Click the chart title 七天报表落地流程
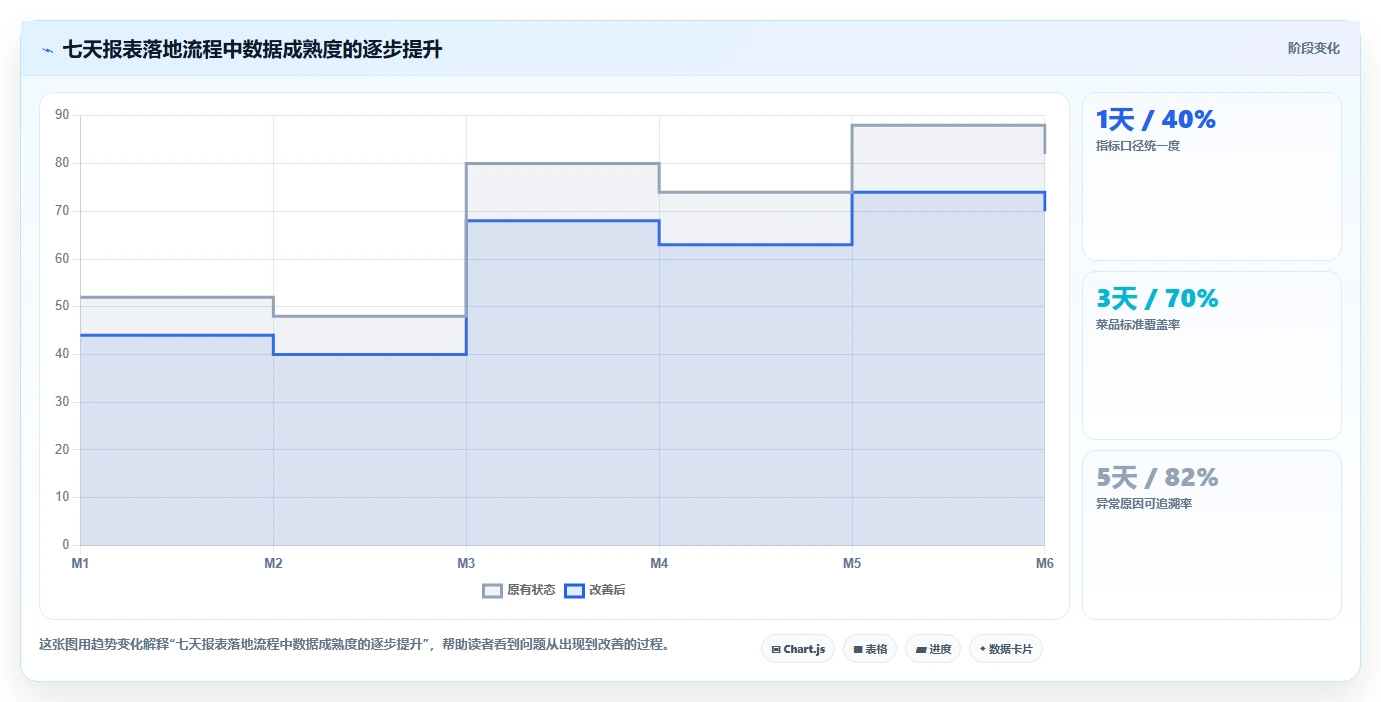 click(x=252, y=49)
